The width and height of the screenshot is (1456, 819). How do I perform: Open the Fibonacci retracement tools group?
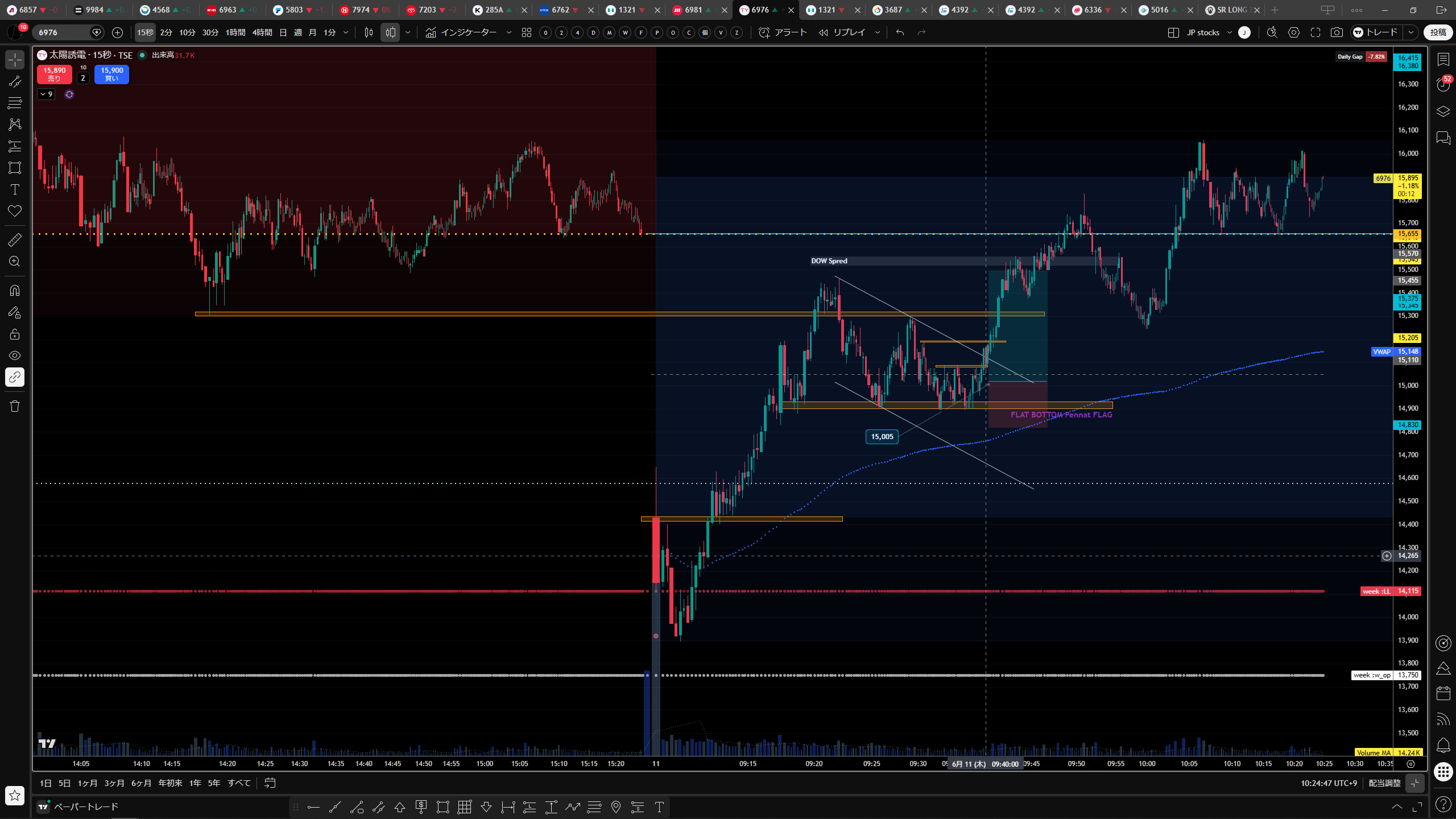pyautogui.click(x=15, y=103)
